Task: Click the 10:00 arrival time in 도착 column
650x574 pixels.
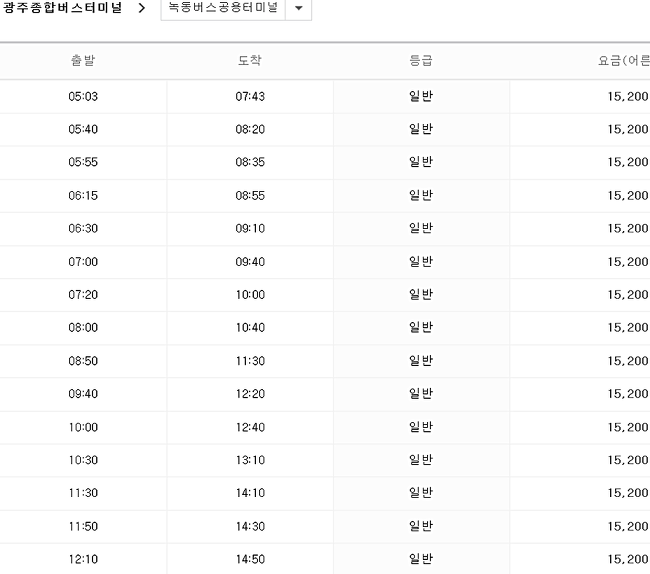Action: [x=250, y=295]
